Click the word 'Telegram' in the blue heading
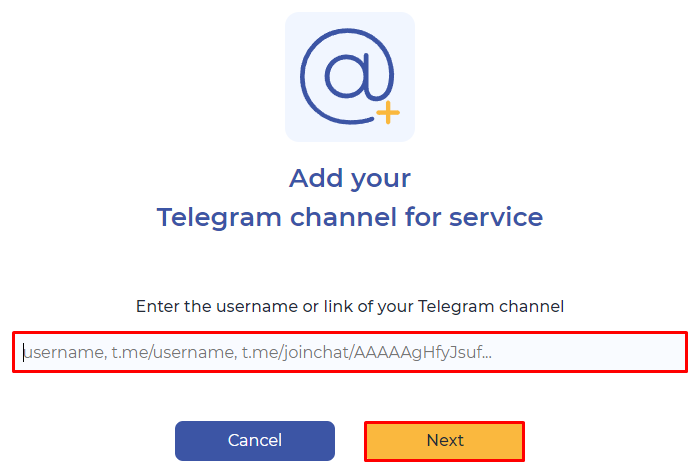The width and height of the screenshot is (697, 472). click(x=219, y=218)
